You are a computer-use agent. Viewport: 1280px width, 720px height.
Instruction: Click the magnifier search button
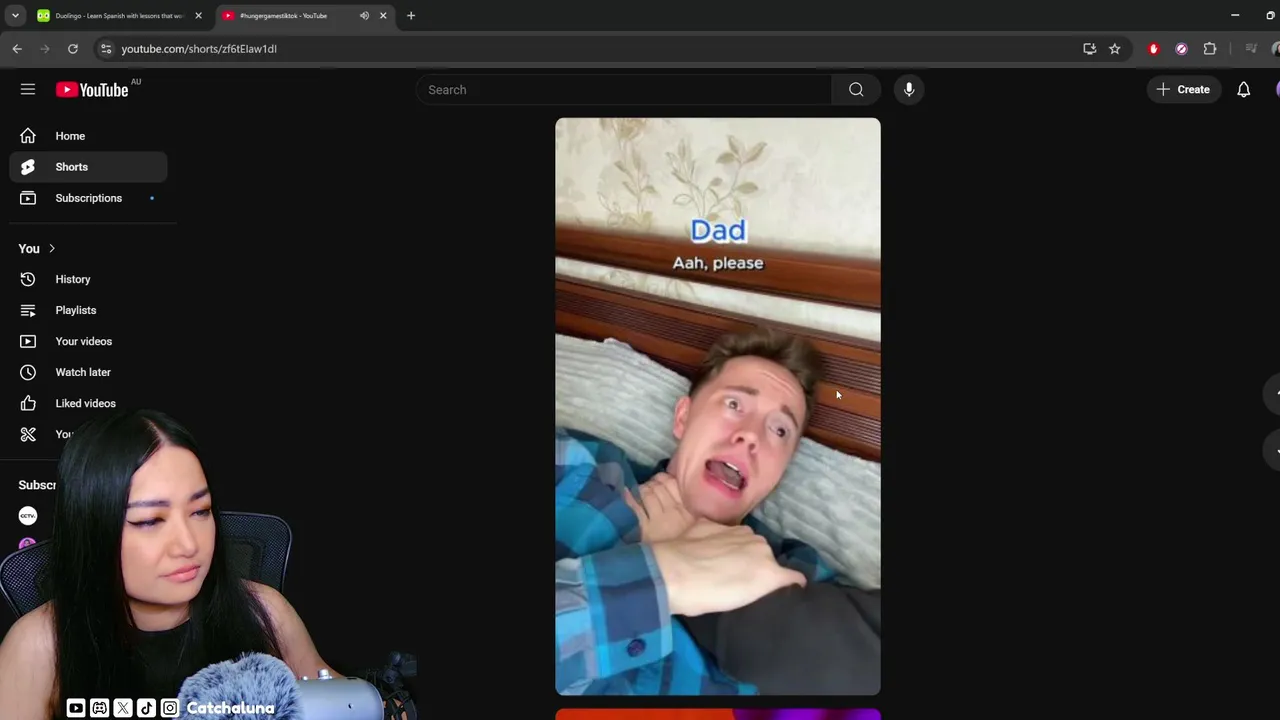tap(856, 90)
